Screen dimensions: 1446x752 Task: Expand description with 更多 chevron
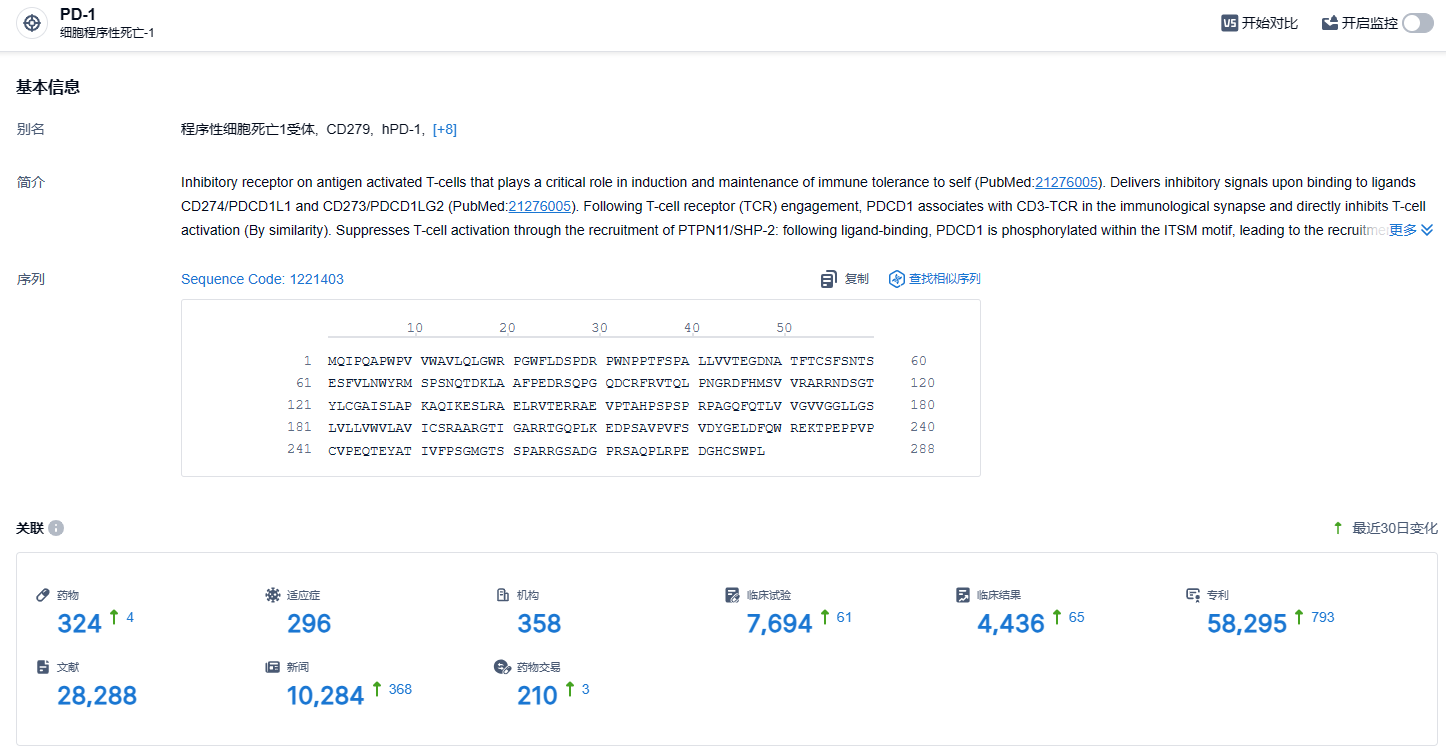pos(1427,230)
